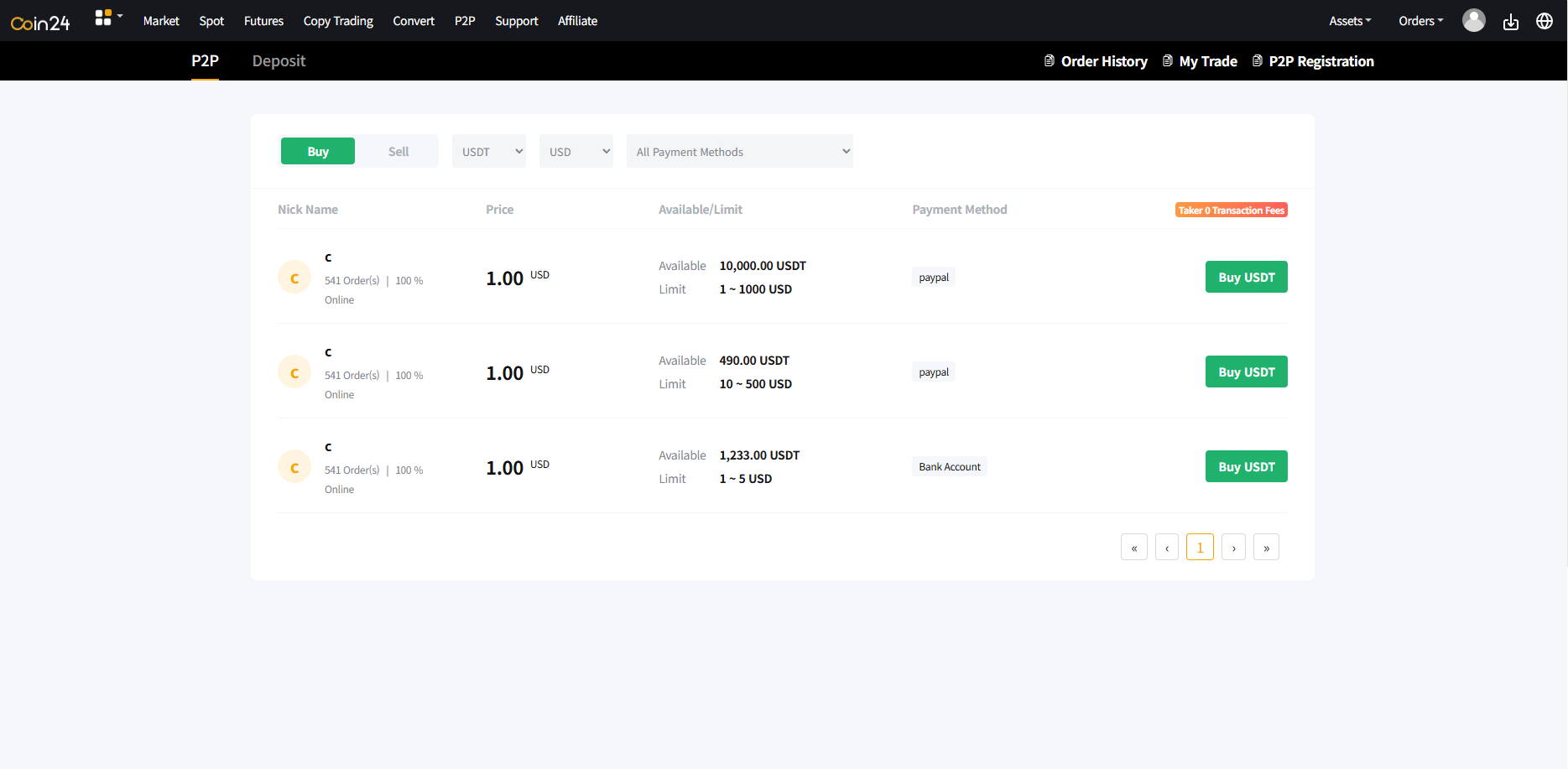Screen dimensions: 1568x769
Task: Open the Futures menu item
Action: point(263,21)
